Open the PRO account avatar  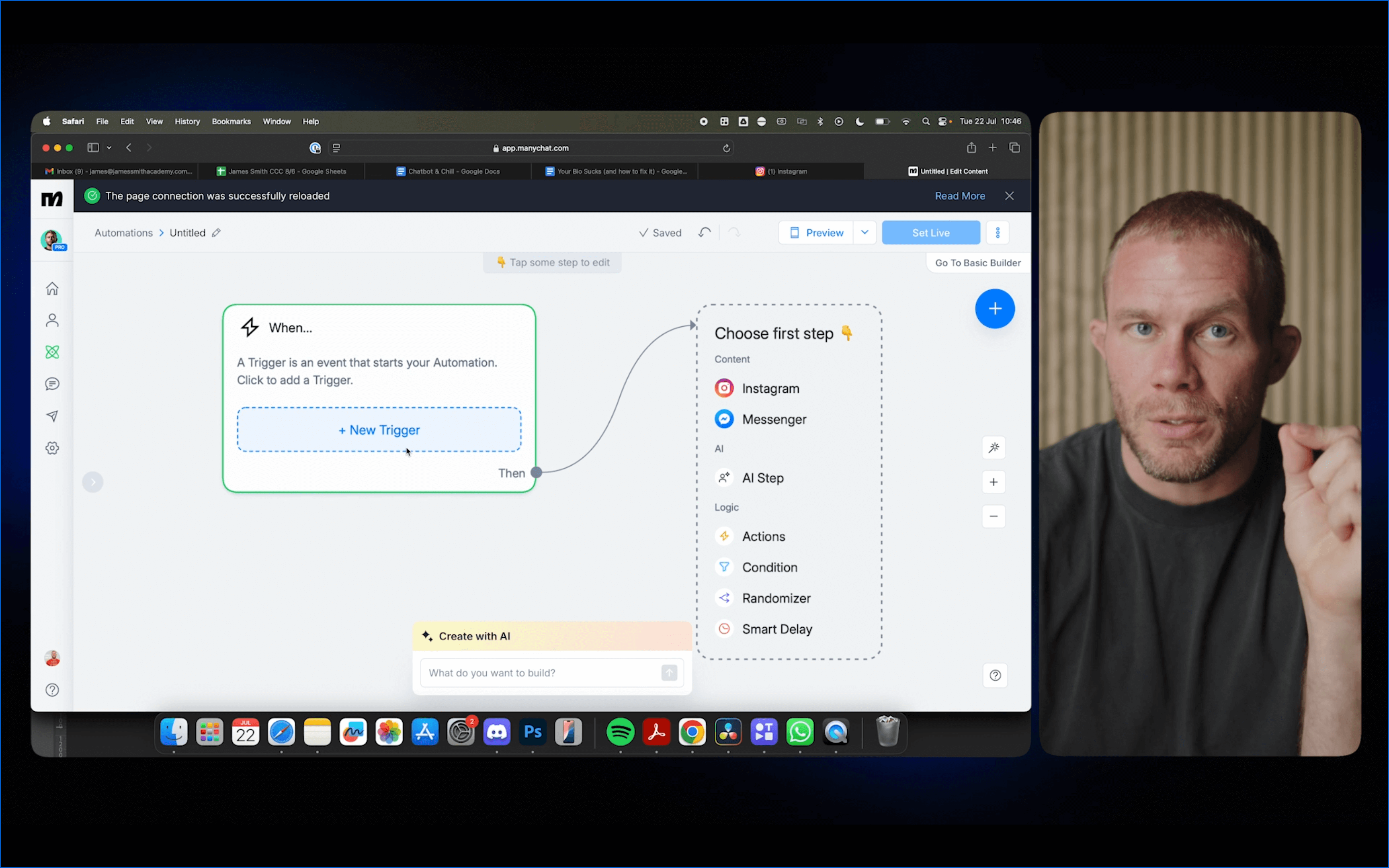point(53,240)
